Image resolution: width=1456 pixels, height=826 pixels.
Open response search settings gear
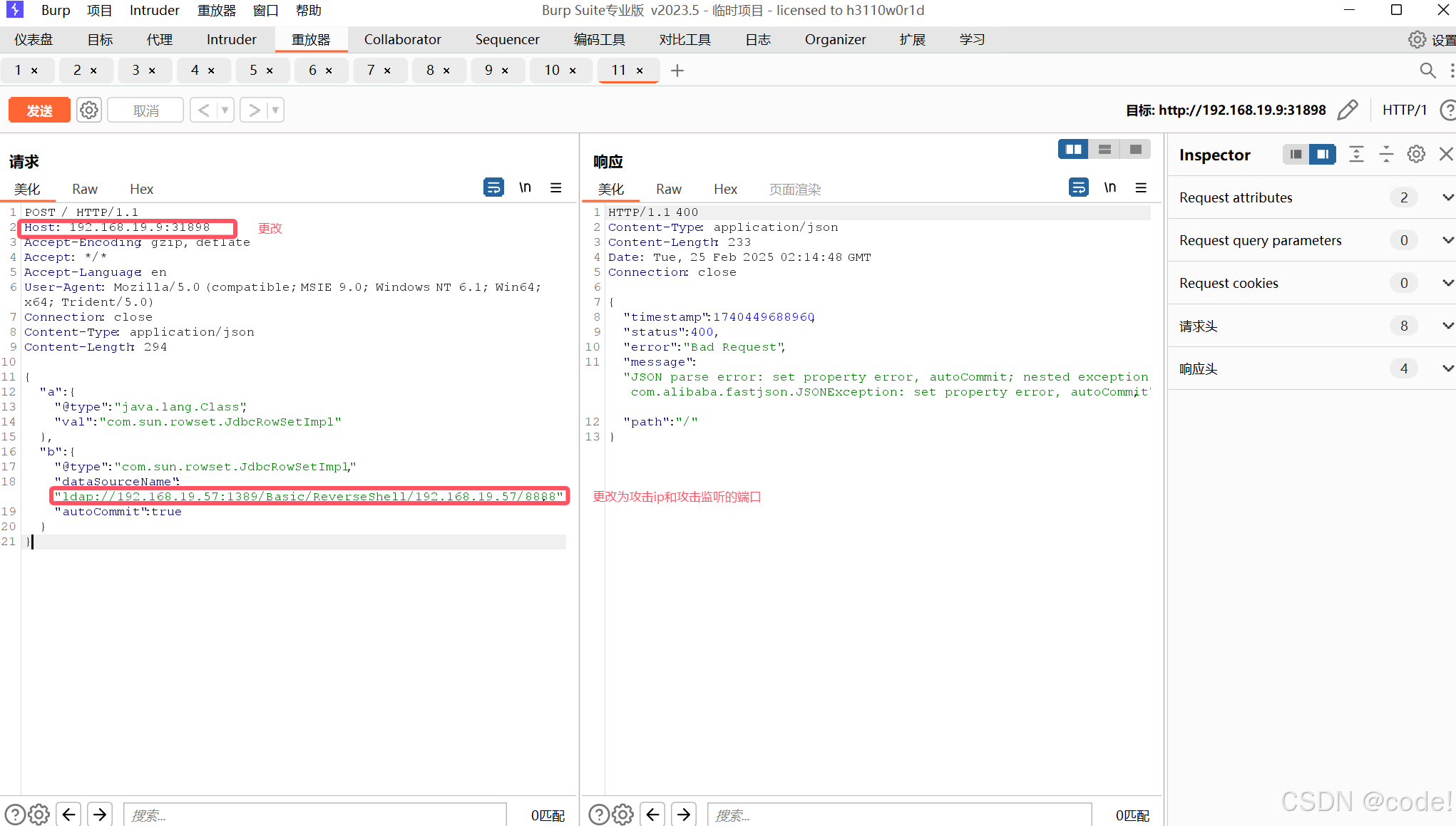point(623,814)
